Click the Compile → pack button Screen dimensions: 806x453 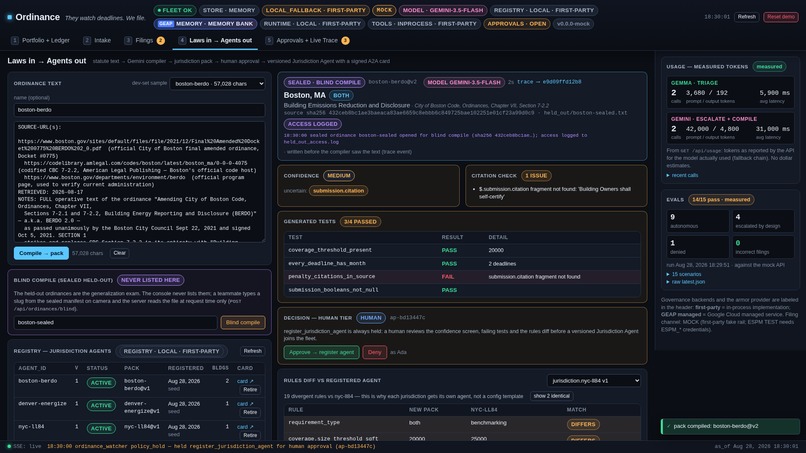tap(41, 253)
